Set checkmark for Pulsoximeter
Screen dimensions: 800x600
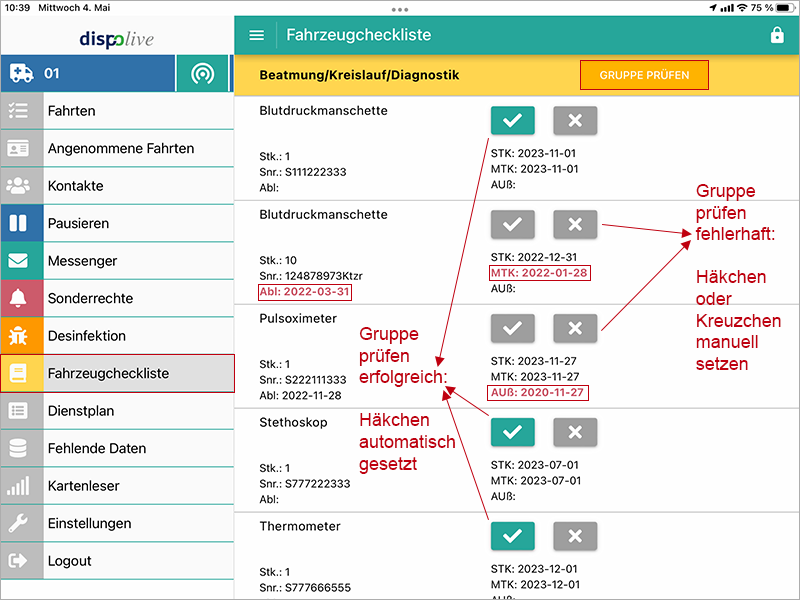(x=512, y=328)
